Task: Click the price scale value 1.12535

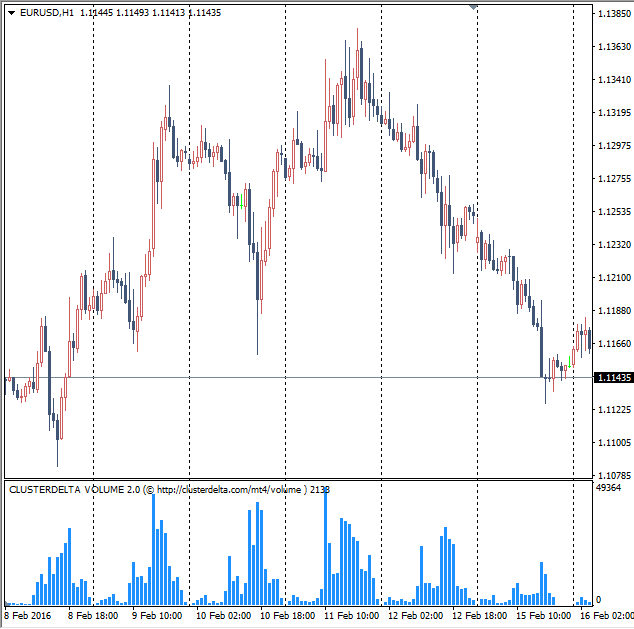Action: 614,212
